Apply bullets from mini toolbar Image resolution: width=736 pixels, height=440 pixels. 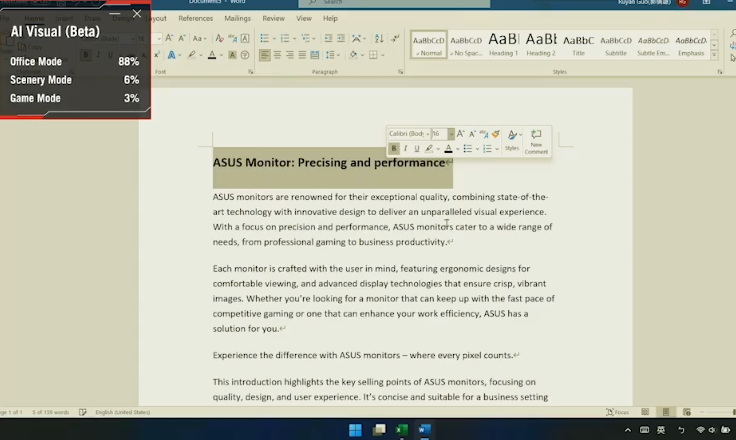(x=468, y=148)
